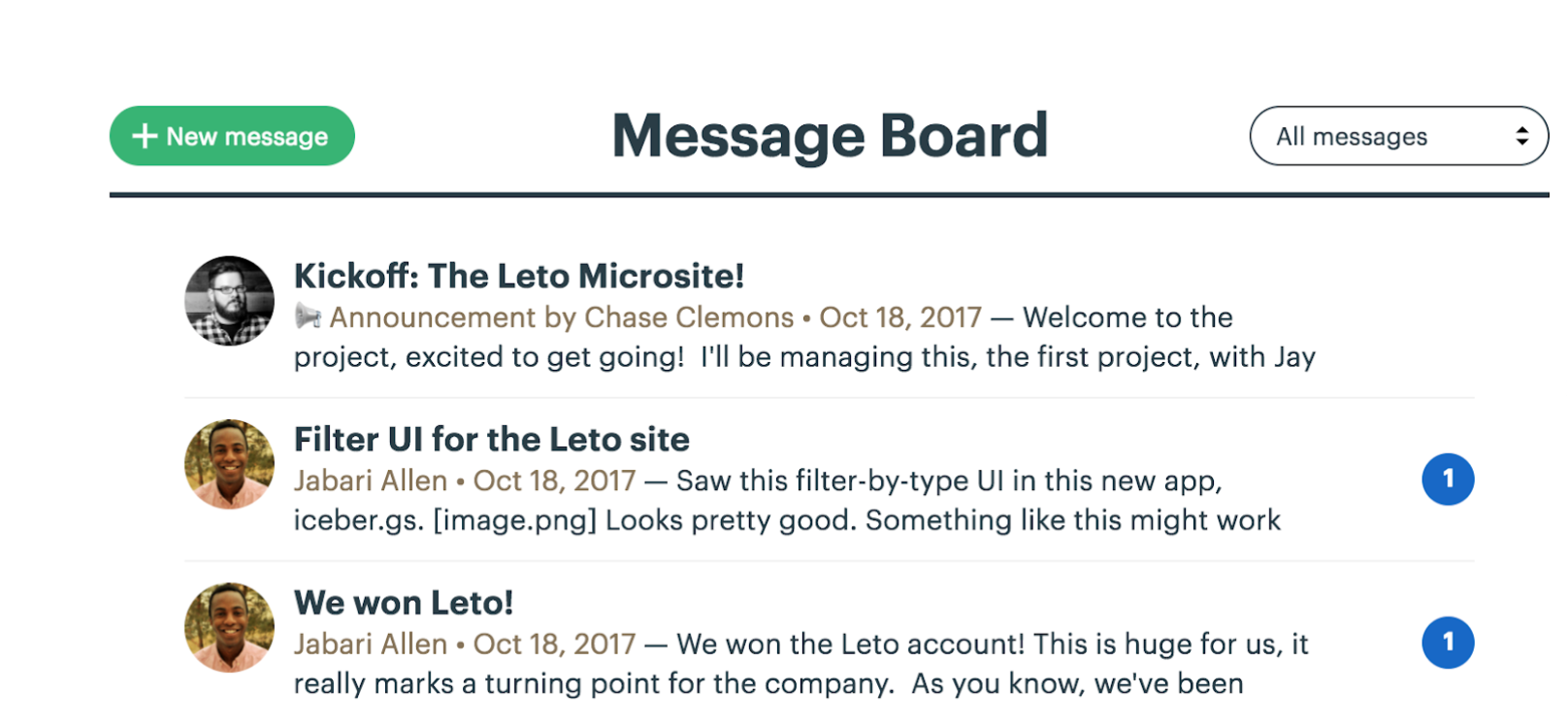
Task: Open Kickoff: The Leto Microsite! message
Action: coord(519,276)
